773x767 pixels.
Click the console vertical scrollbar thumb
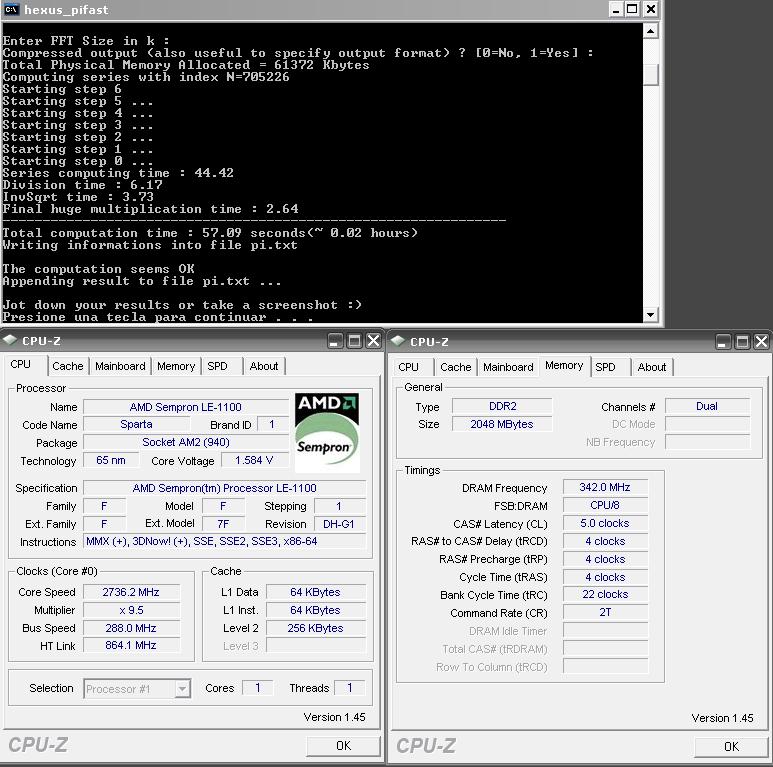[651, 75]
